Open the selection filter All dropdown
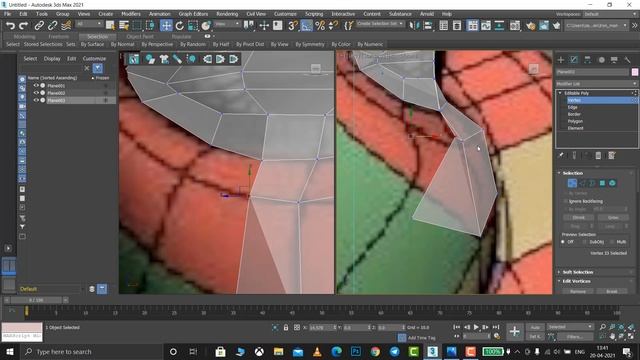 tap(89, 24)
